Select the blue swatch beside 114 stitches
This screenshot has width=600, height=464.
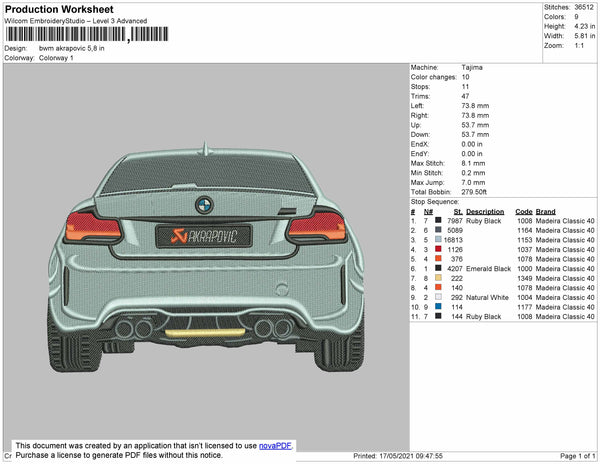click(438, 306)
